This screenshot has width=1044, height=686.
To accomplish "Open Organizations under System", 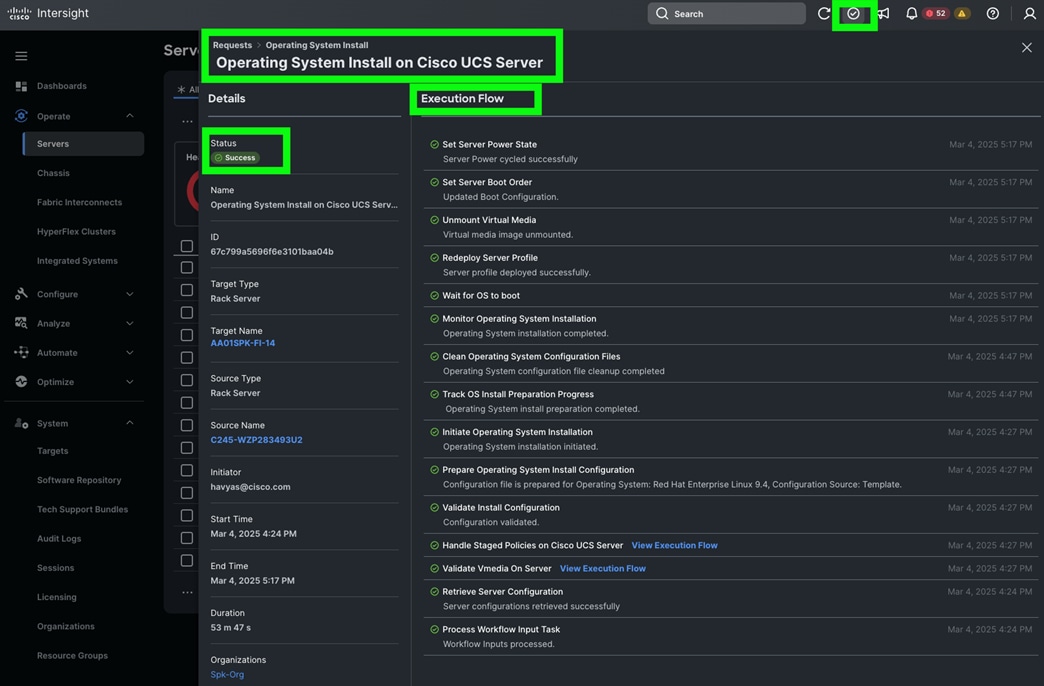I will [x=65, y=627].
